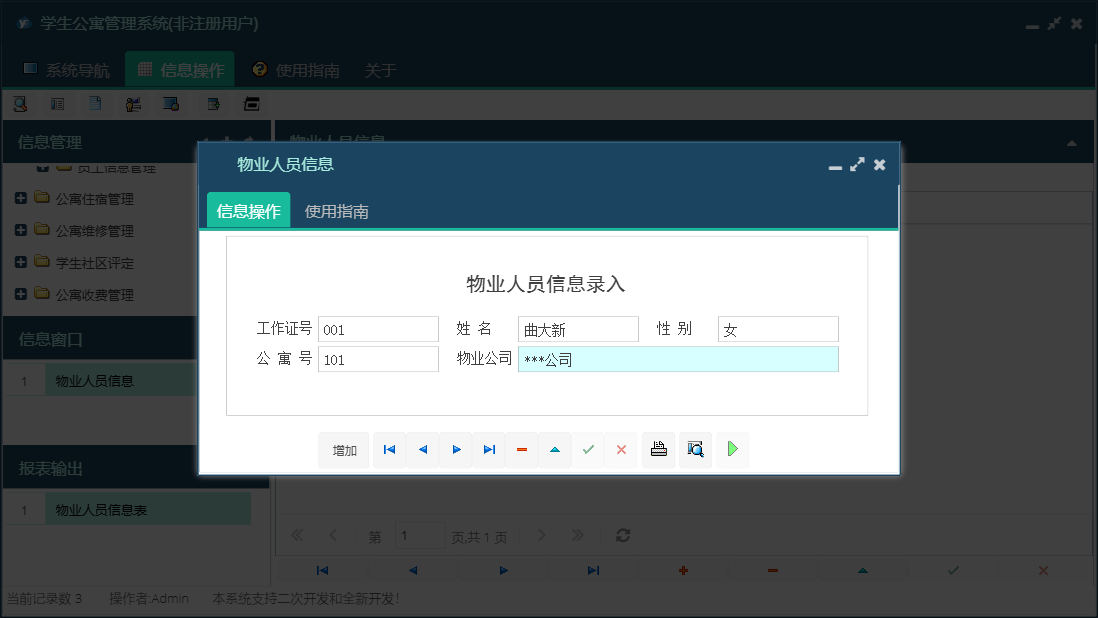Select the record search icon on the main toolbar
The image size is (1098, 618).
tap(20, 103)
